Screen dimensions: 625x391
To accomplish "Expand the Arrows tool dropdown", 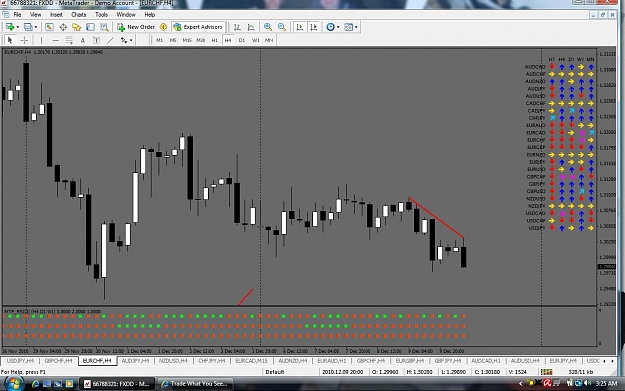I will pyautogui.click(x=131, y=40).
